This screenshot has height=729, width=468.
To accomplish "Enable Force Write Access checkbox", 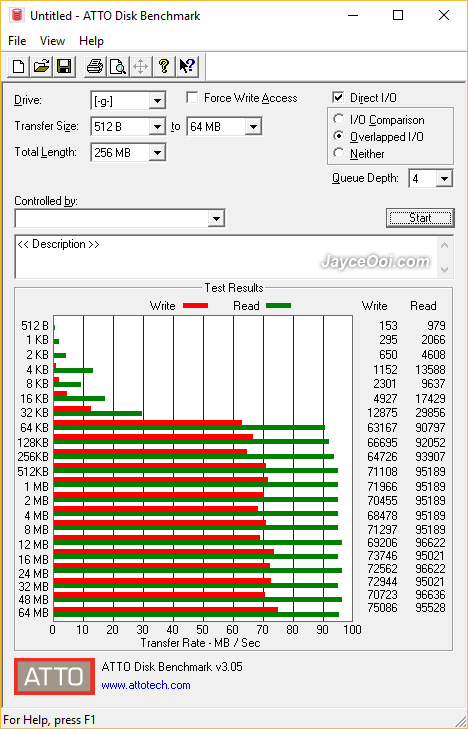I will coord(192,98).
